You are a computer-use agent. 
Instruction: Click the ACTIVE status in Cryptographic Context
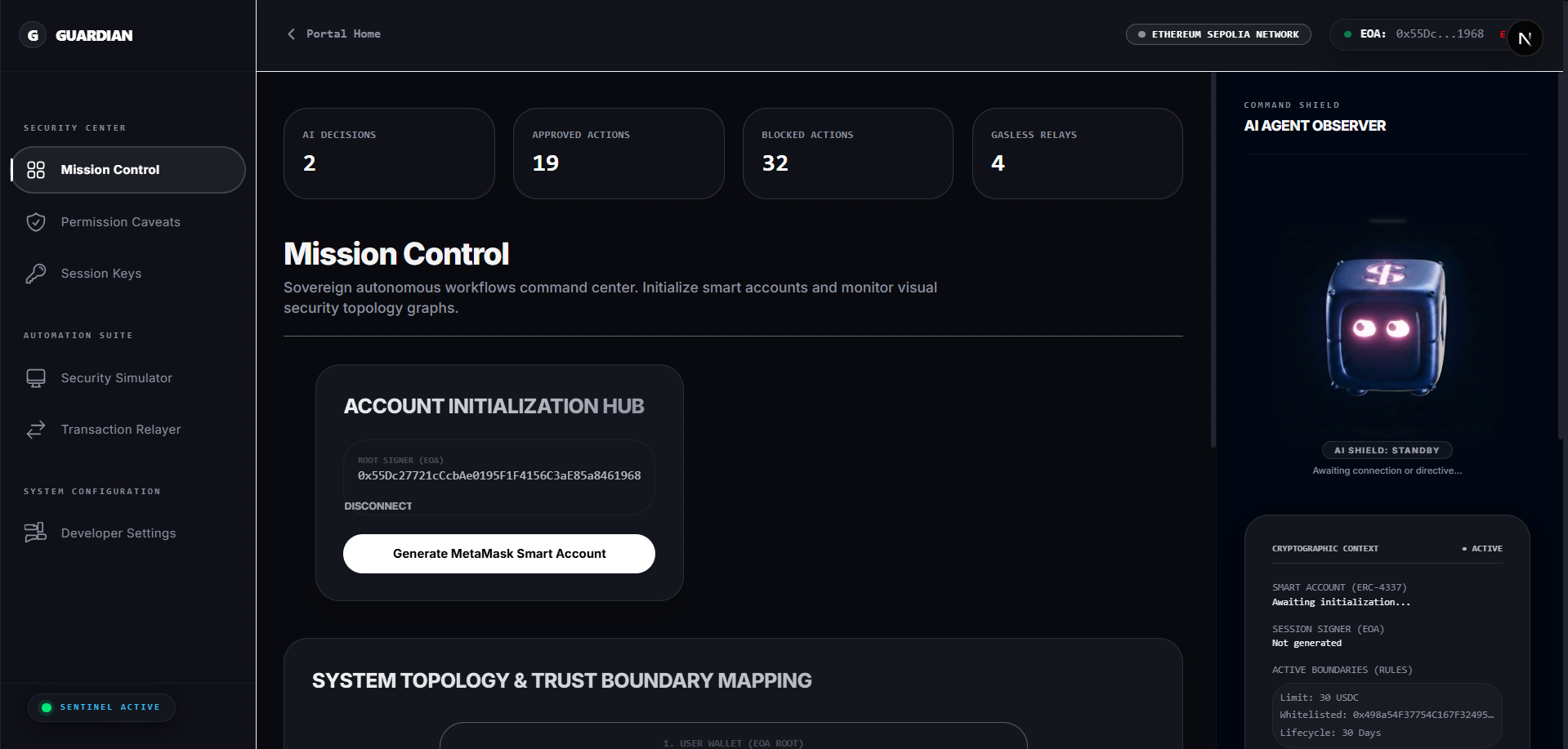pyautogui.click(x=1482, y=549)
